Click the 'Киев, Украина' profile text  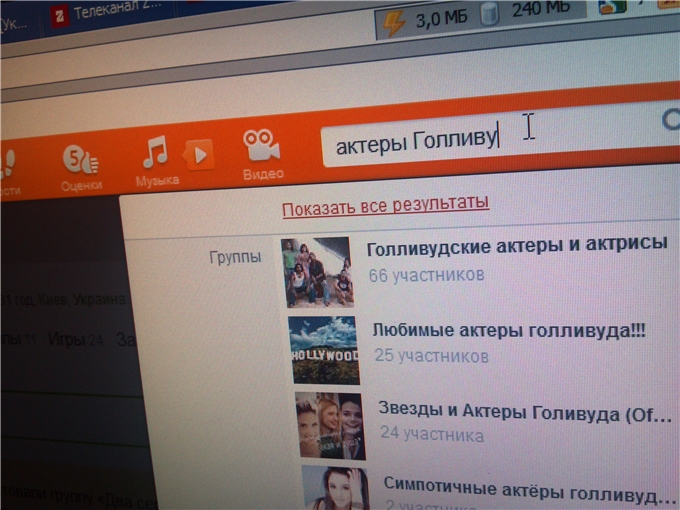(82, 299)
